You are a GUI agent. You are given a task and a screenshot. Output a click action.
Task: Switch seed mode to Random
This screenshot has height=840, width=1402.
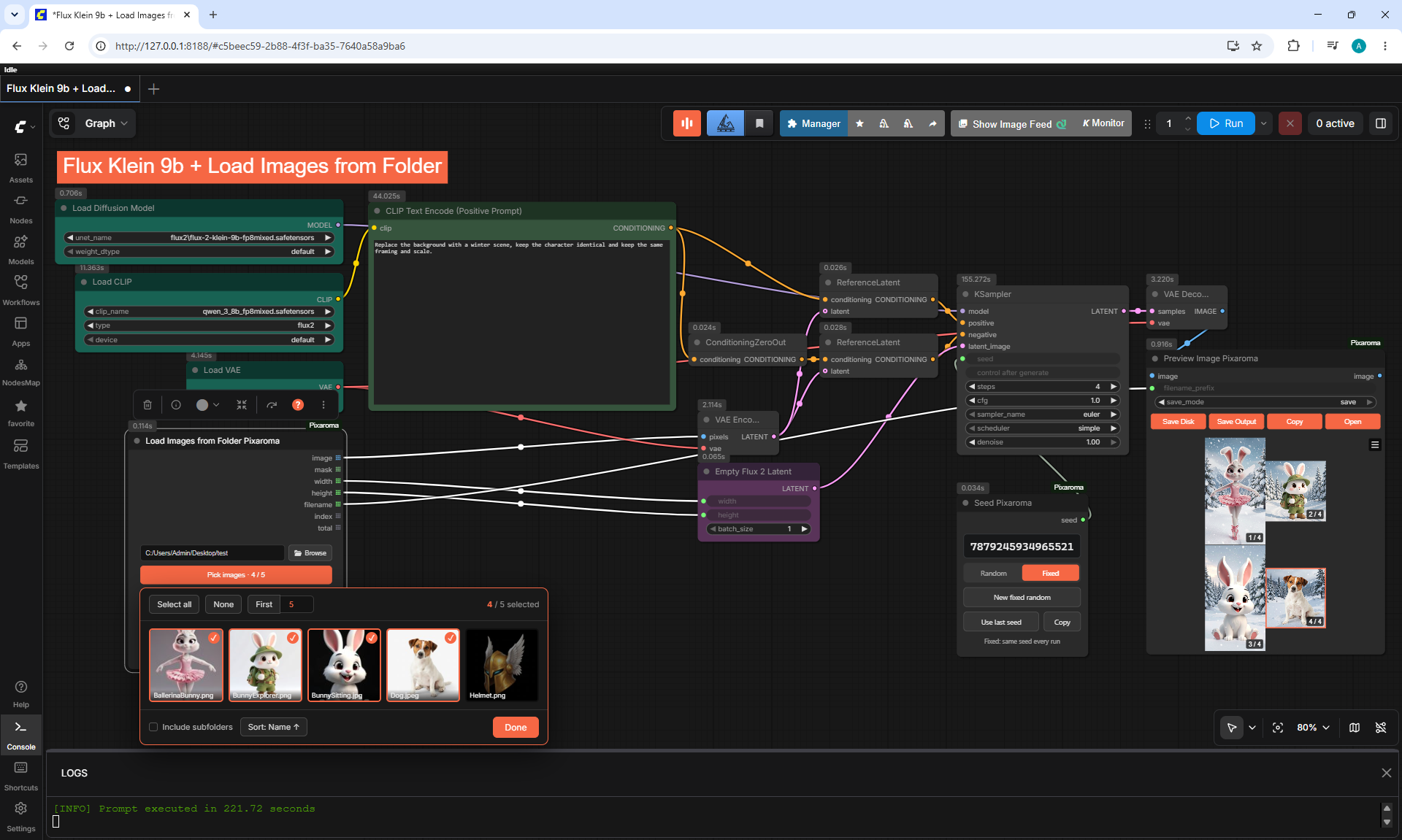tap(993, 574)
